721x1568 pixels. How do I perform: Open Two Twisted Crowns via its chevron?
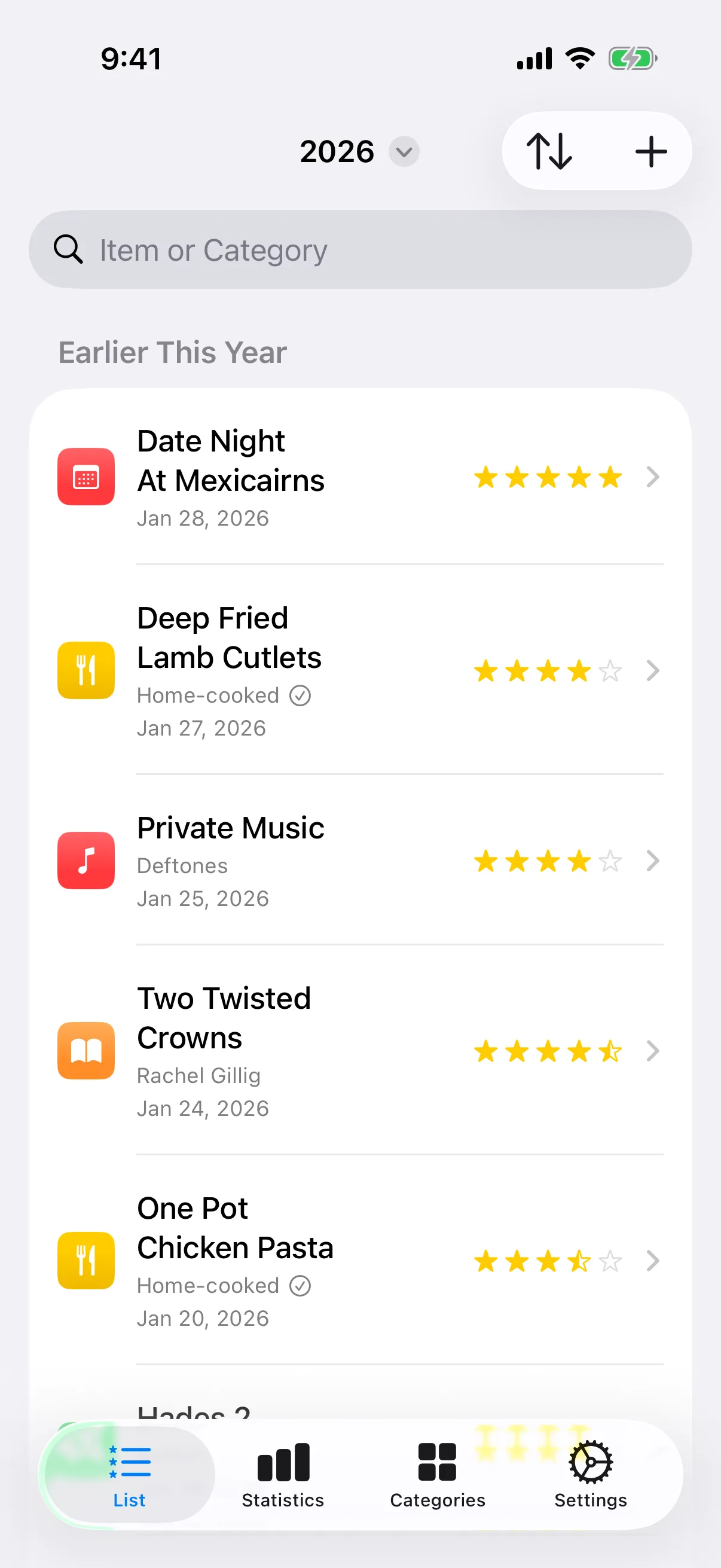[652, 1051]
